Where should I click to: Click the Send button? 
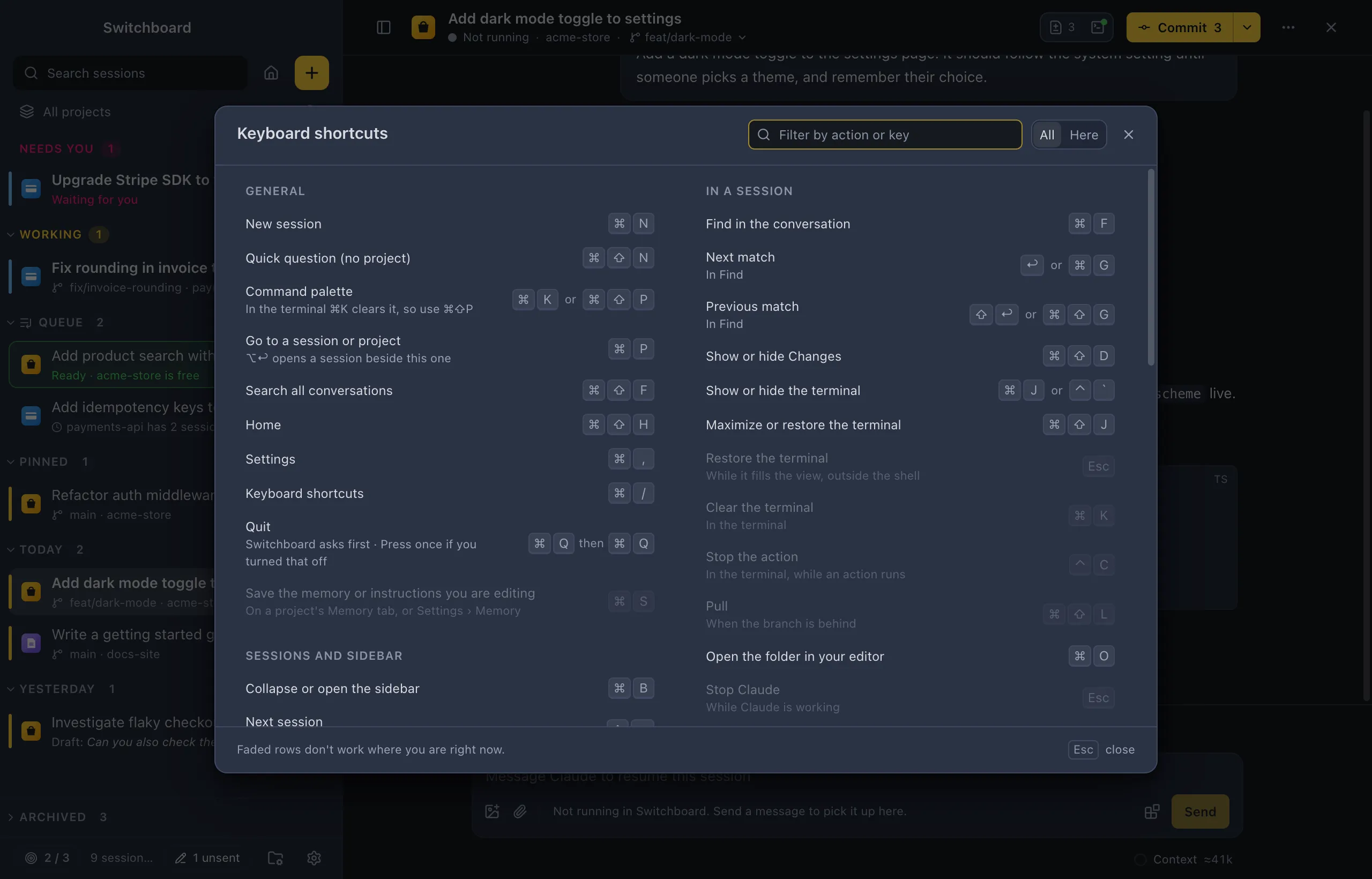pos(1199,811)
